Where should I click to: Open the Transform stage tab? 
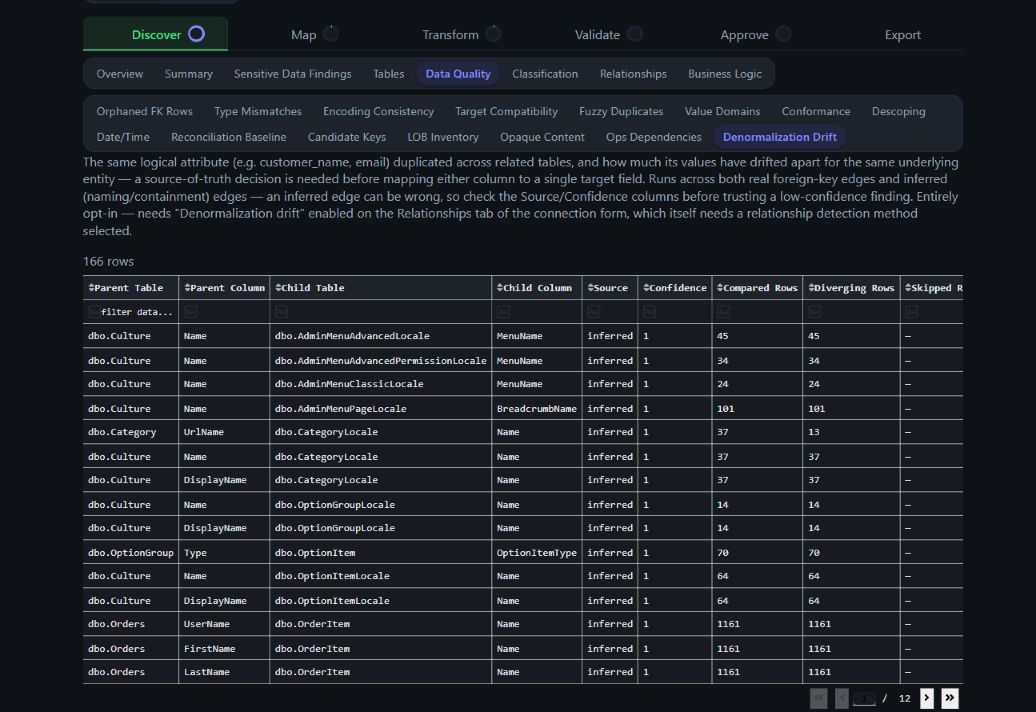[461, 34]
